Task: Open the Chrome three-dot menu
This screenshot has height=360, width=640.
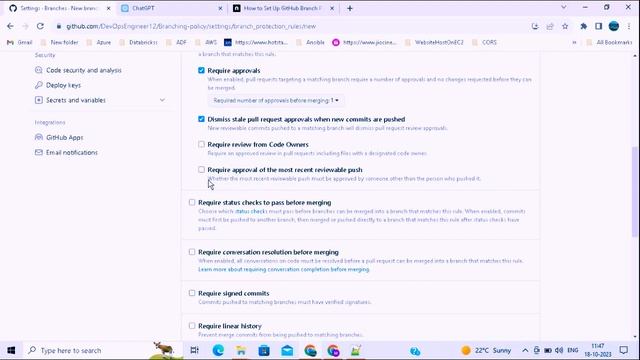Action: [629, 26]
